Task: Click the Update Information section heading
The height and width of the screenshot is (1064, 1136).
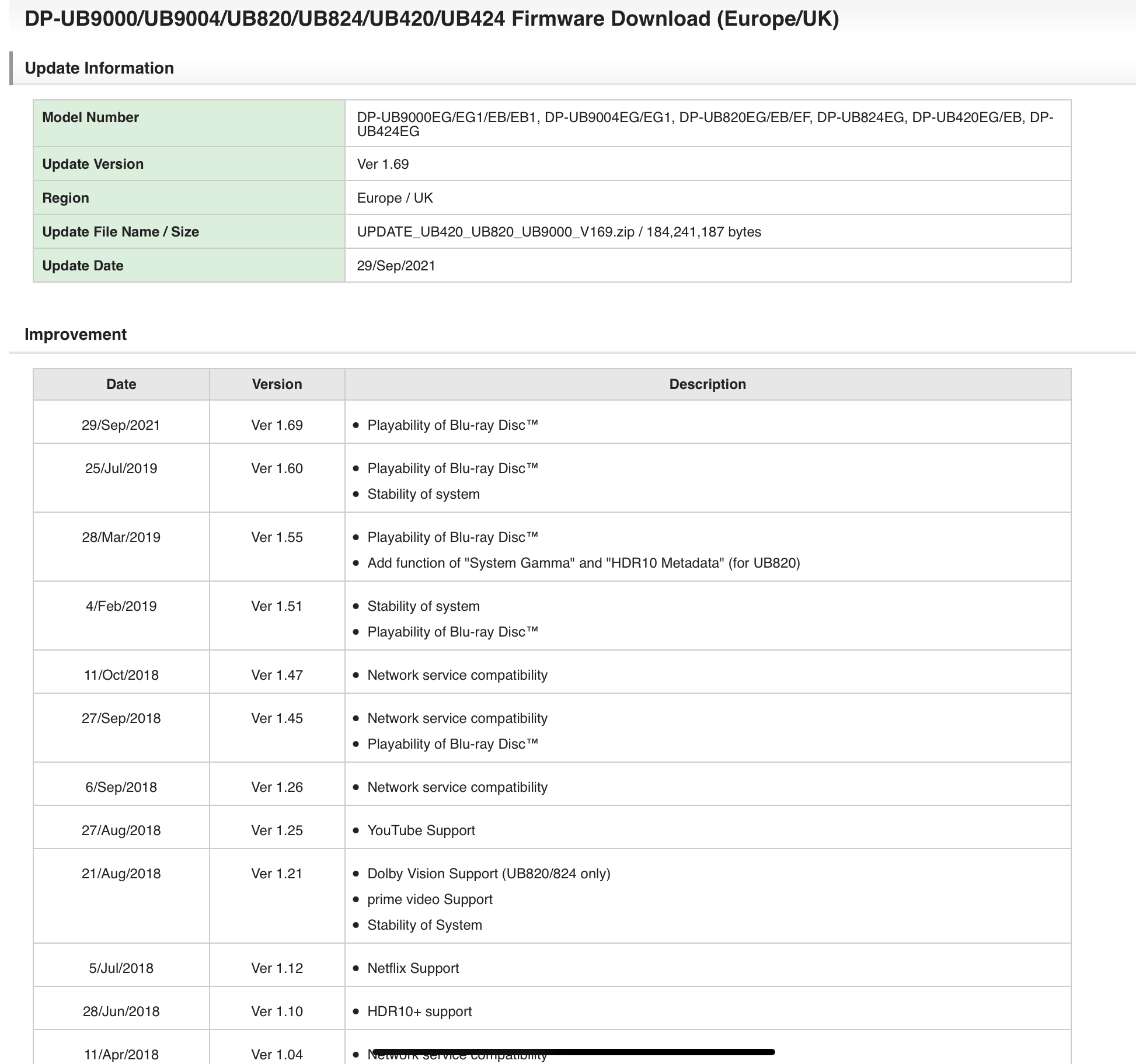Action: coord(99,68)
